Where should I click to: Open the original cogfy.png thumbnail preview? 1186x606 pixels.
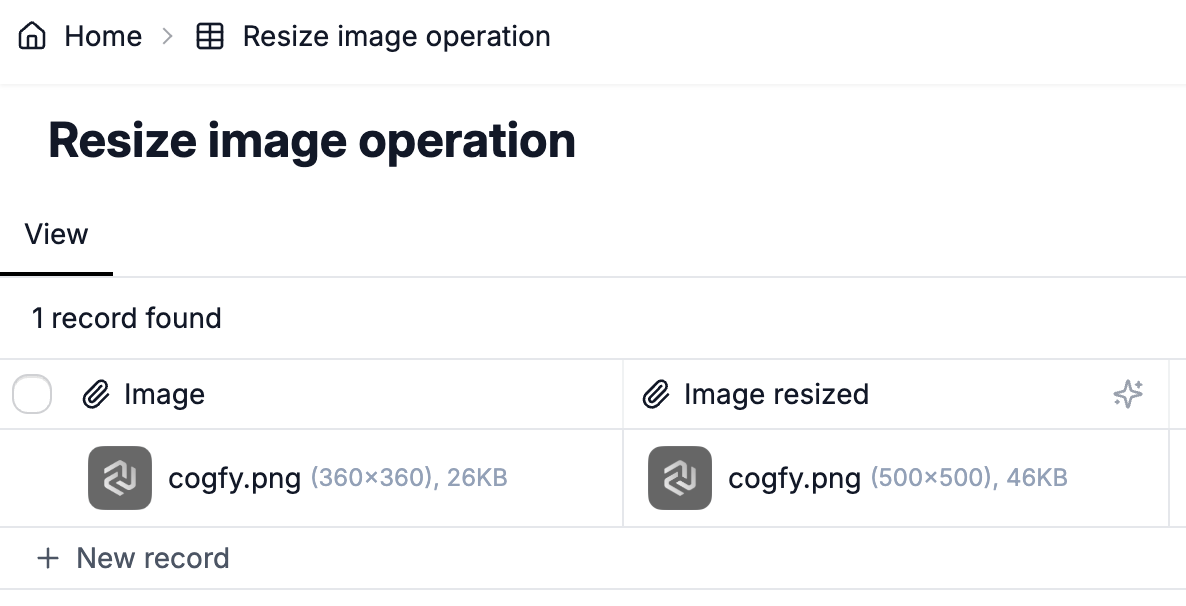(120, 478)
